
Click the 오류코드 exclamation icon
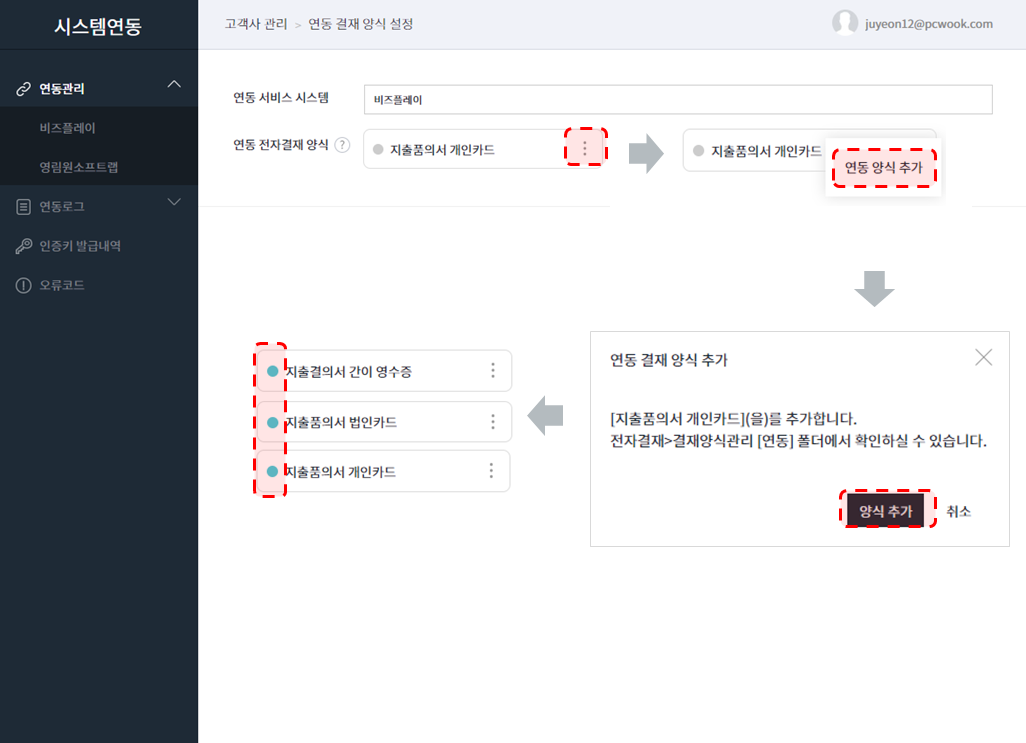coord(23,286)
